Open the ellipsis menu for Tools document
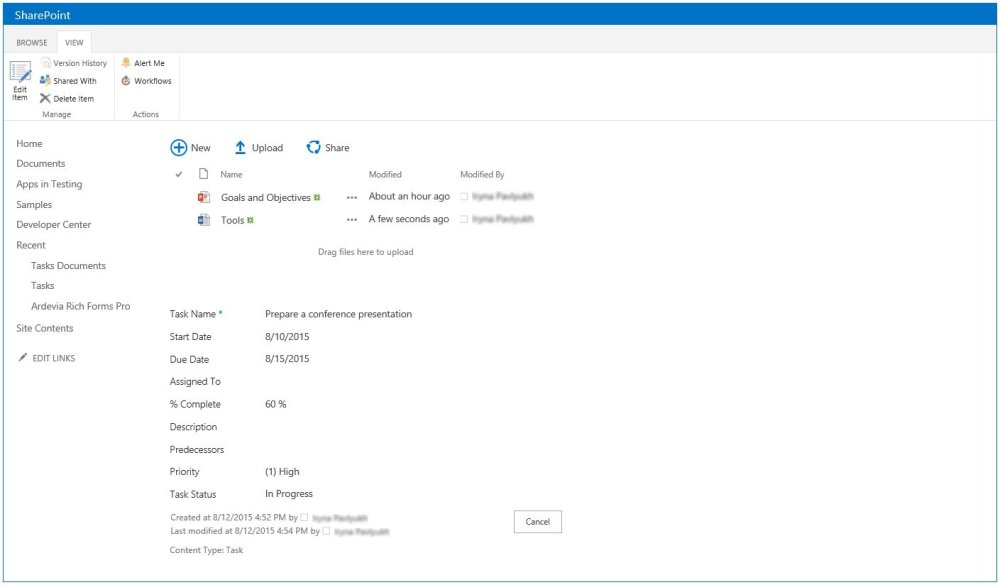Image resolution: width=1000 pixels, height=585 pixels. [352, 220]
